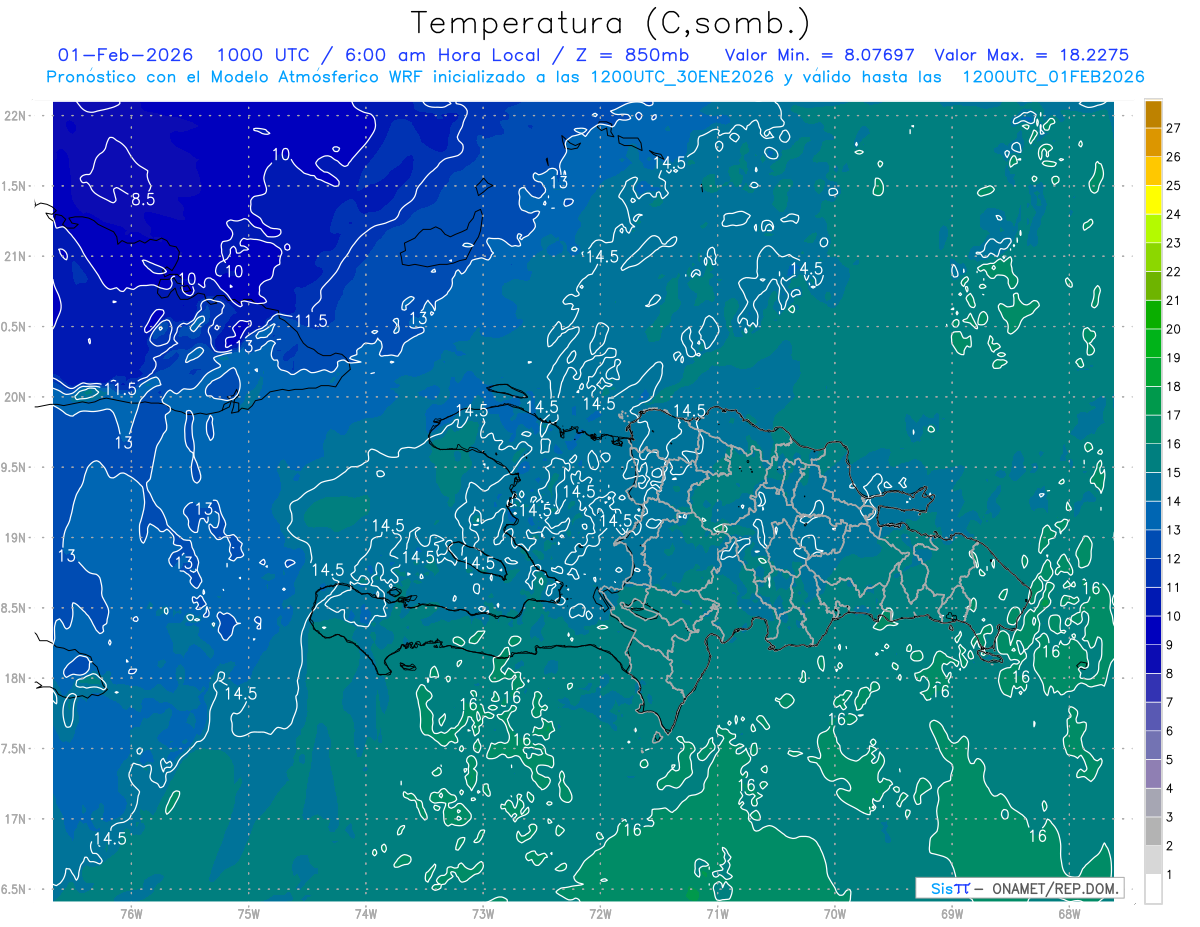Click legend value 19
Screen dimensions: 1200x927
tap(1174, 358)
